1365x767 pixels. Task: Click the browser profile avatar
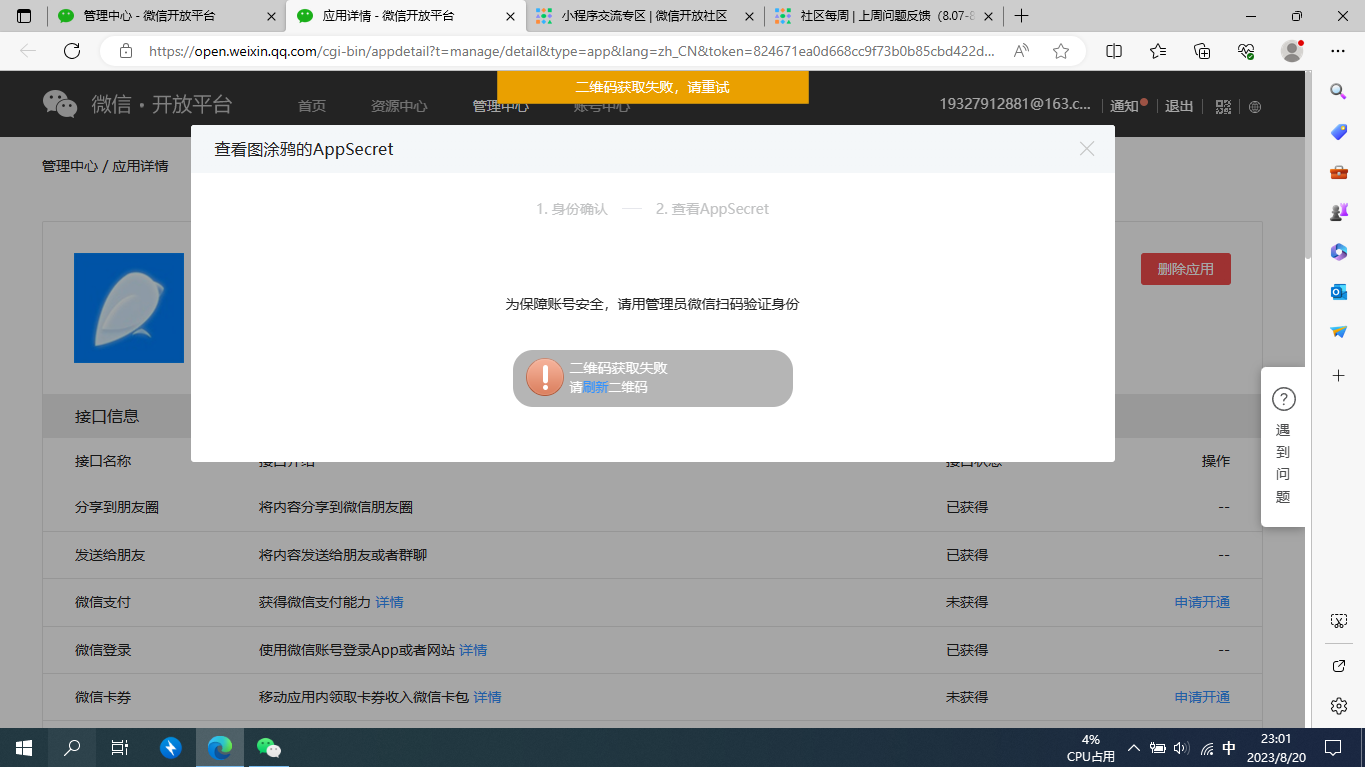point(1292,51)
